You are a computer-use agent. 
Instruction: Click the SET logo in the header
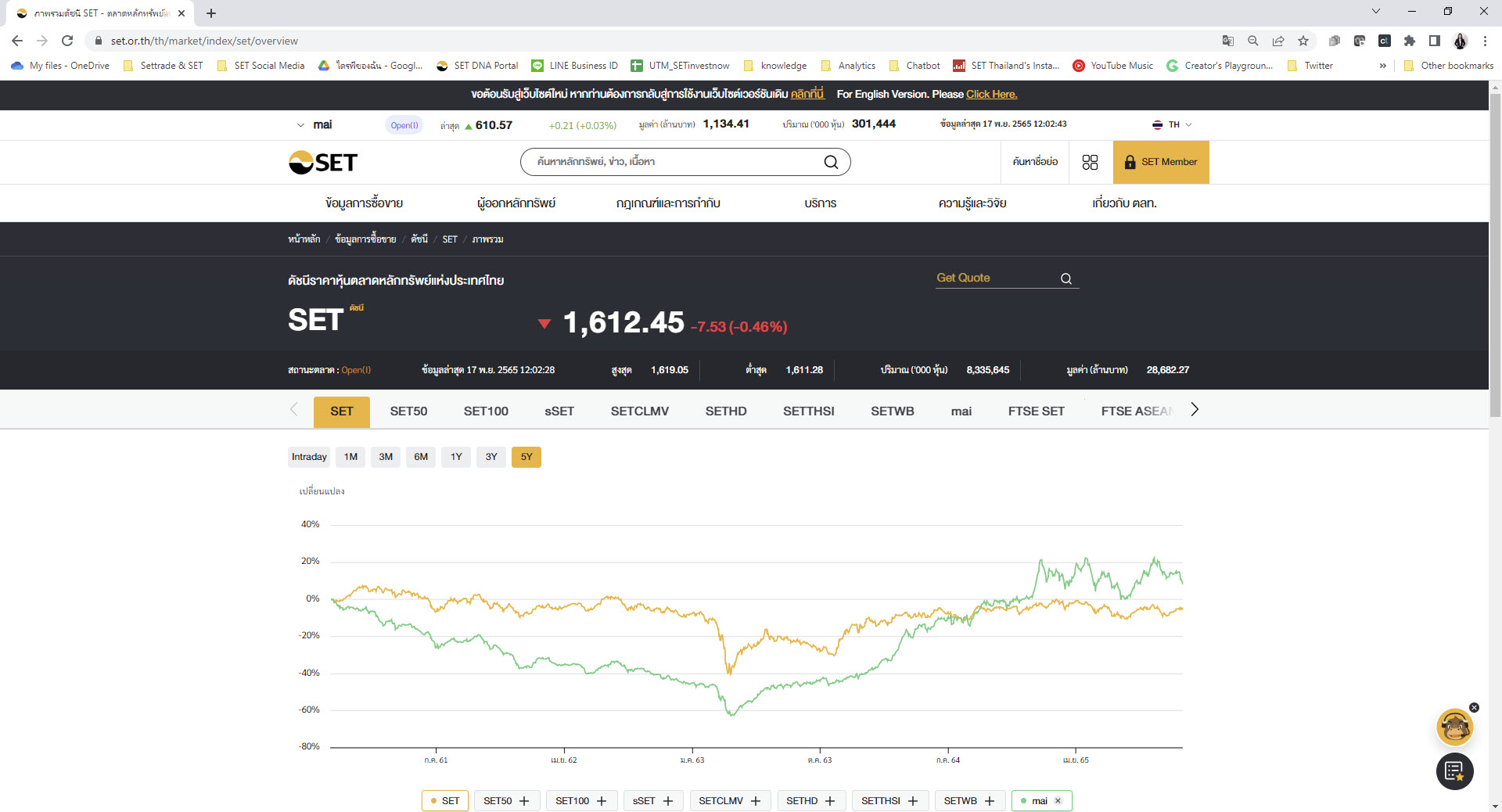(322, 162)
